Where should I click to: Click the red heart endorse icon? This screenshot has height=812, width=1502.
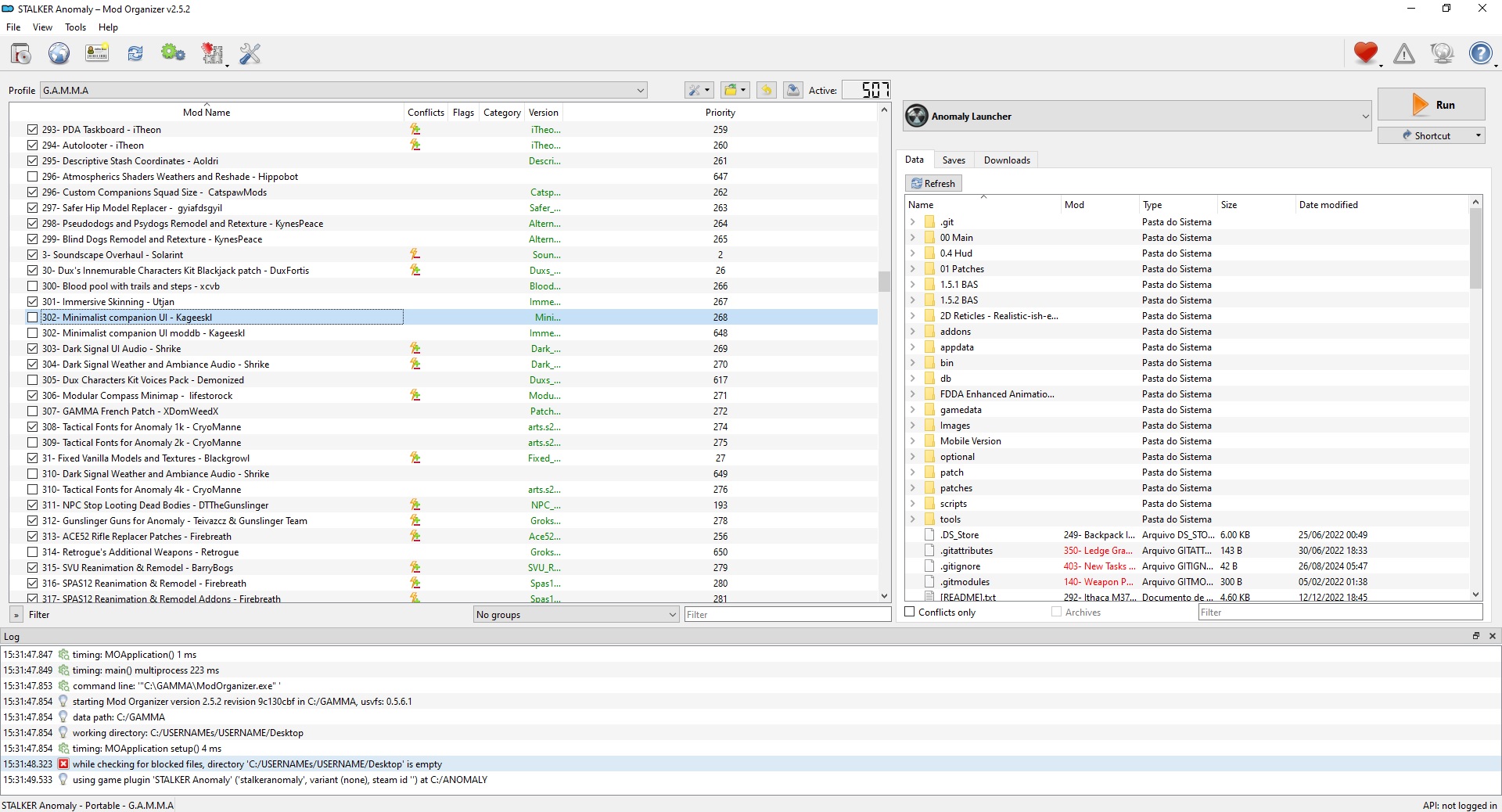[1366, 53]
